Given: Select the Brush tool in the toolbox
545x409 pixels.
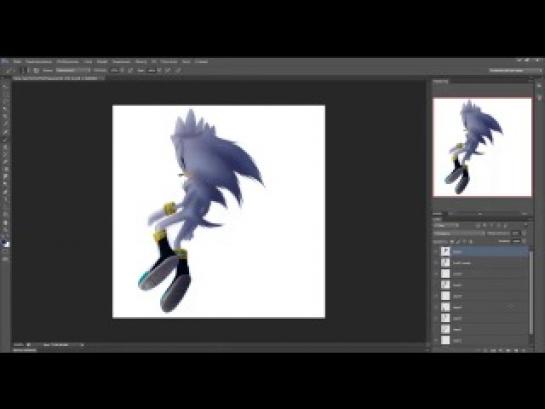Looking at the screenshot, I should (5, 139).
